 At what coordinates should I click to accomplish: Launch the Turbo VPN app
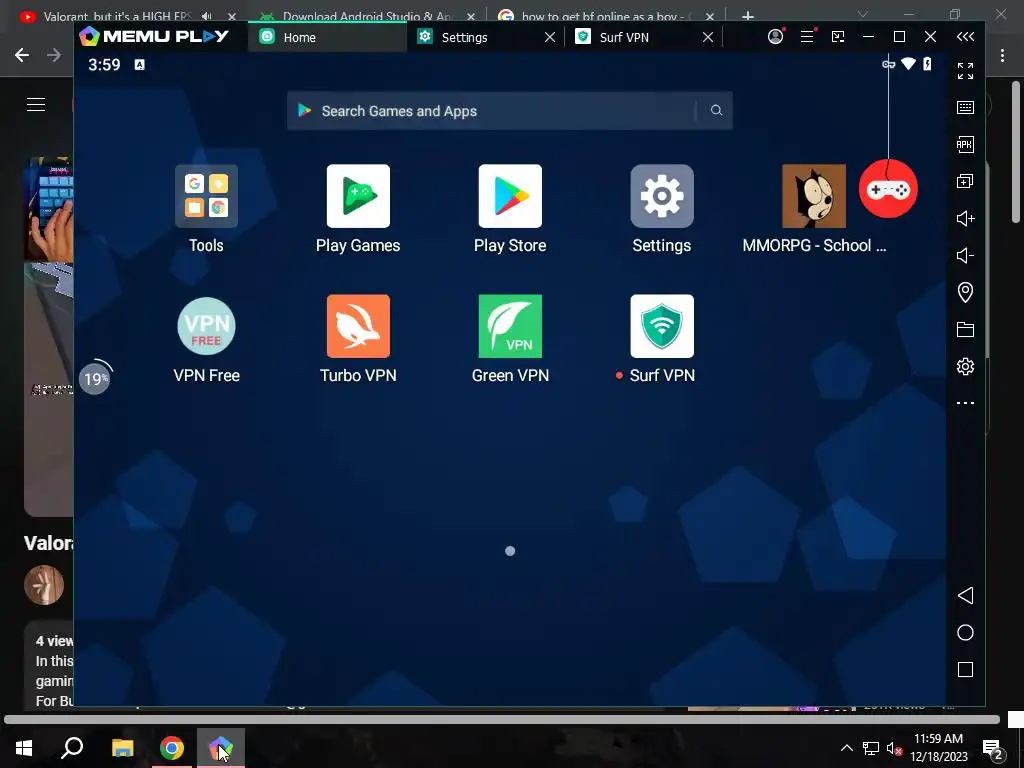click(x=358, y=326)
